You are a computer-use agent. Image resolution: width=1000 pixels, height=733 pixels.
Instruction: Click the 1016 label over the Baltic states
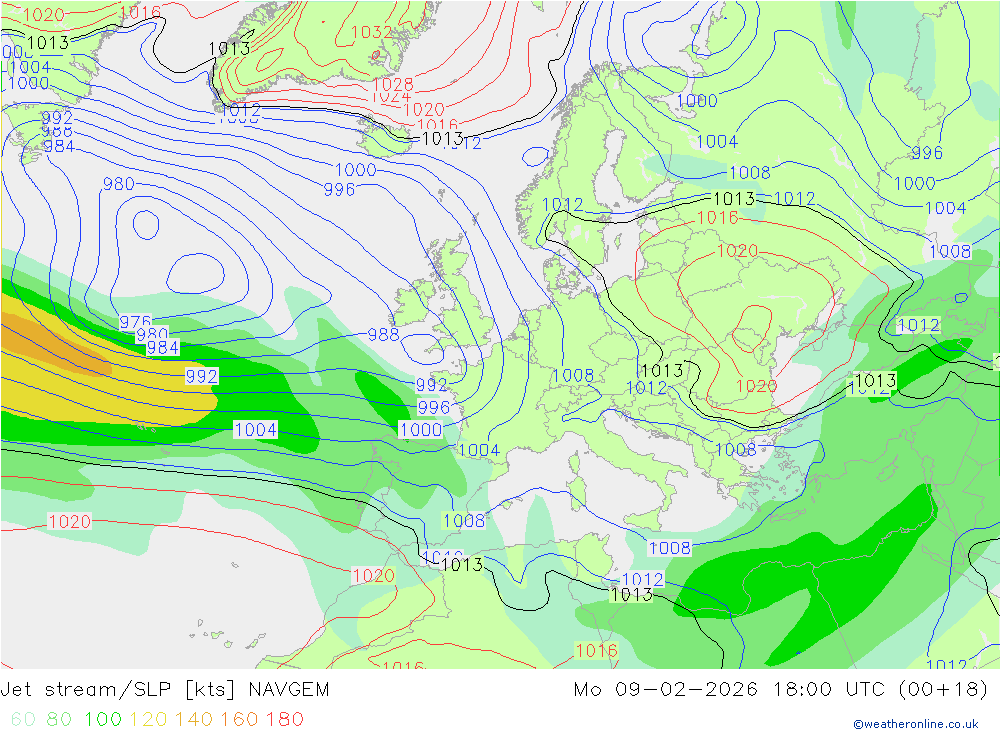click(717, 218)
